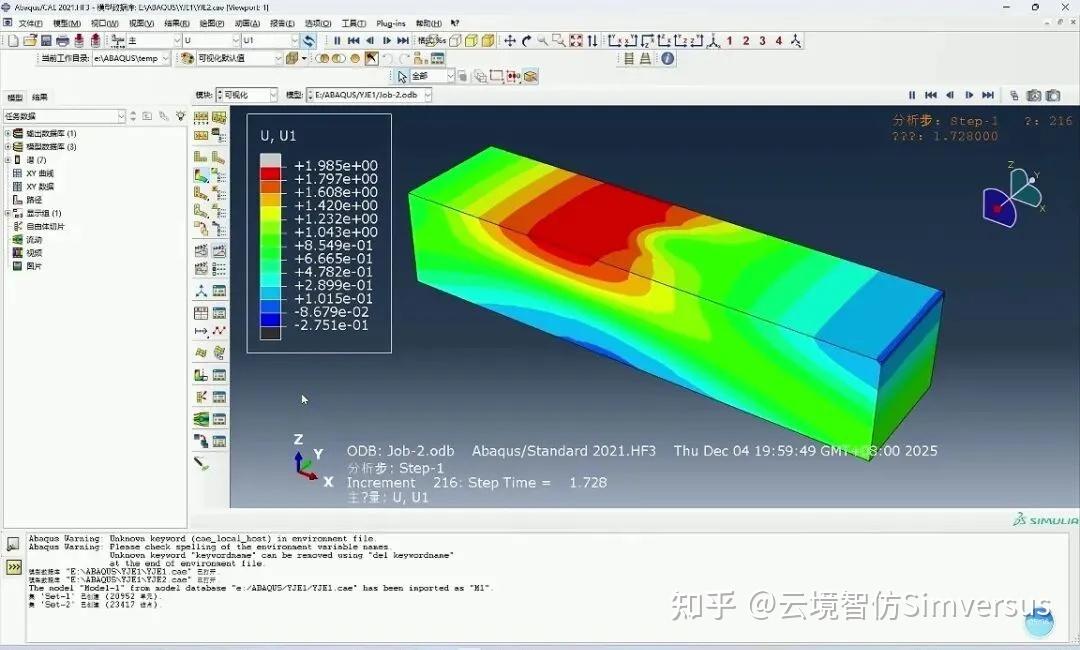Open the U field output dropdown
The height and width of the screenshot is (650, 1080).
[x=235, y=41]
